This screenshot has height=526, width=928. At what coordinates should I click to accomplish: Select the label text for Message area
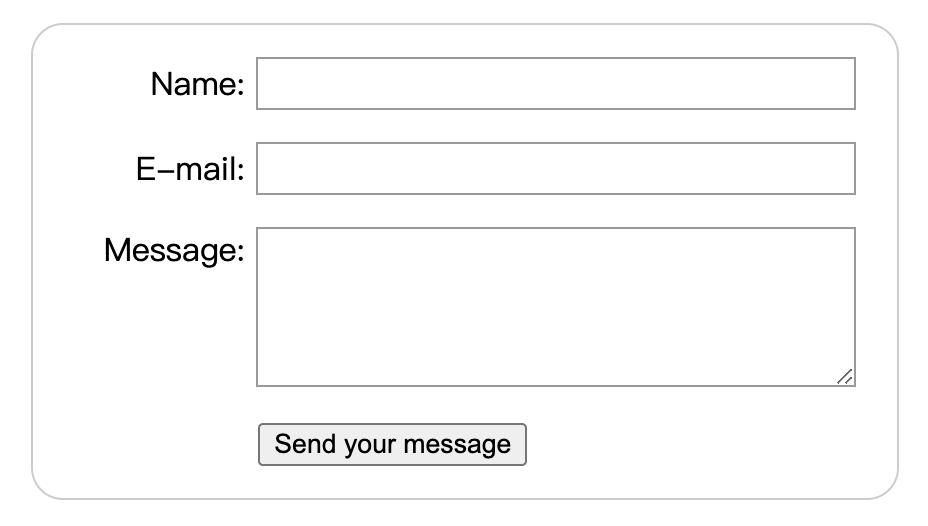click(174, 250)
